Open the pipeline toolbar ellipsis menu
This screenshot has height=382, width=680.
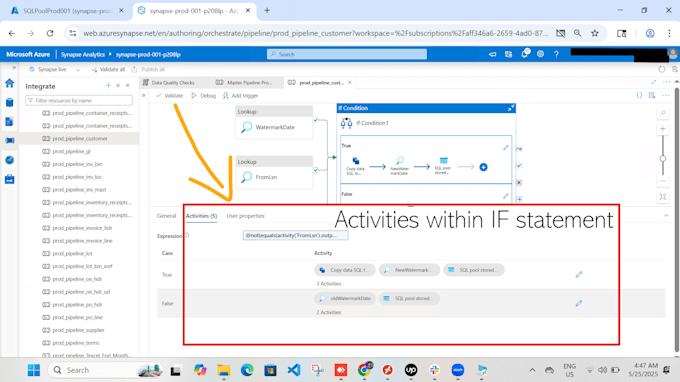coord(666,95)
